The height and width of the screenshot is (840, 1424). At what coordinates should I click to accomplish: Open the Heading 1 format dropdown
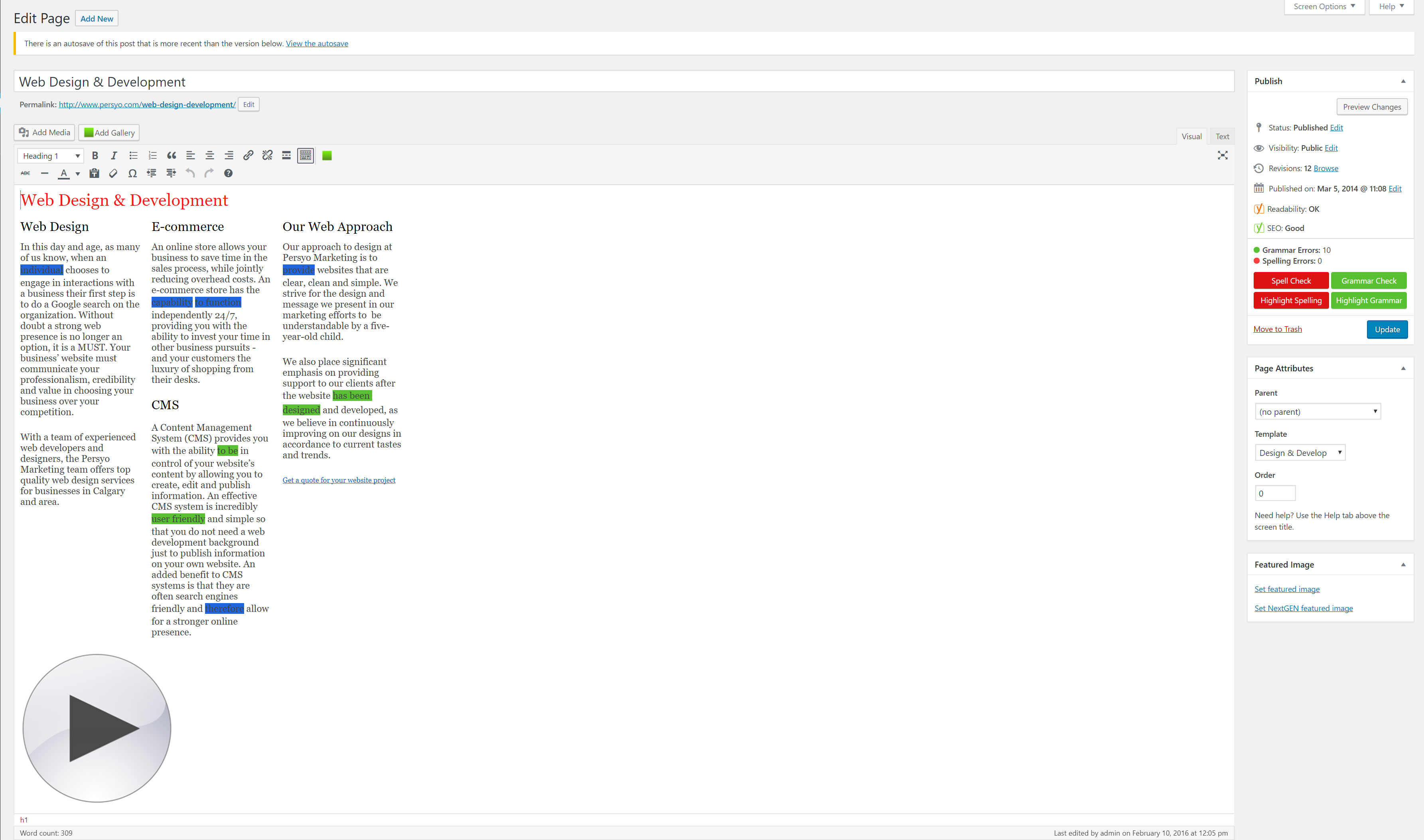pos(51,156)
